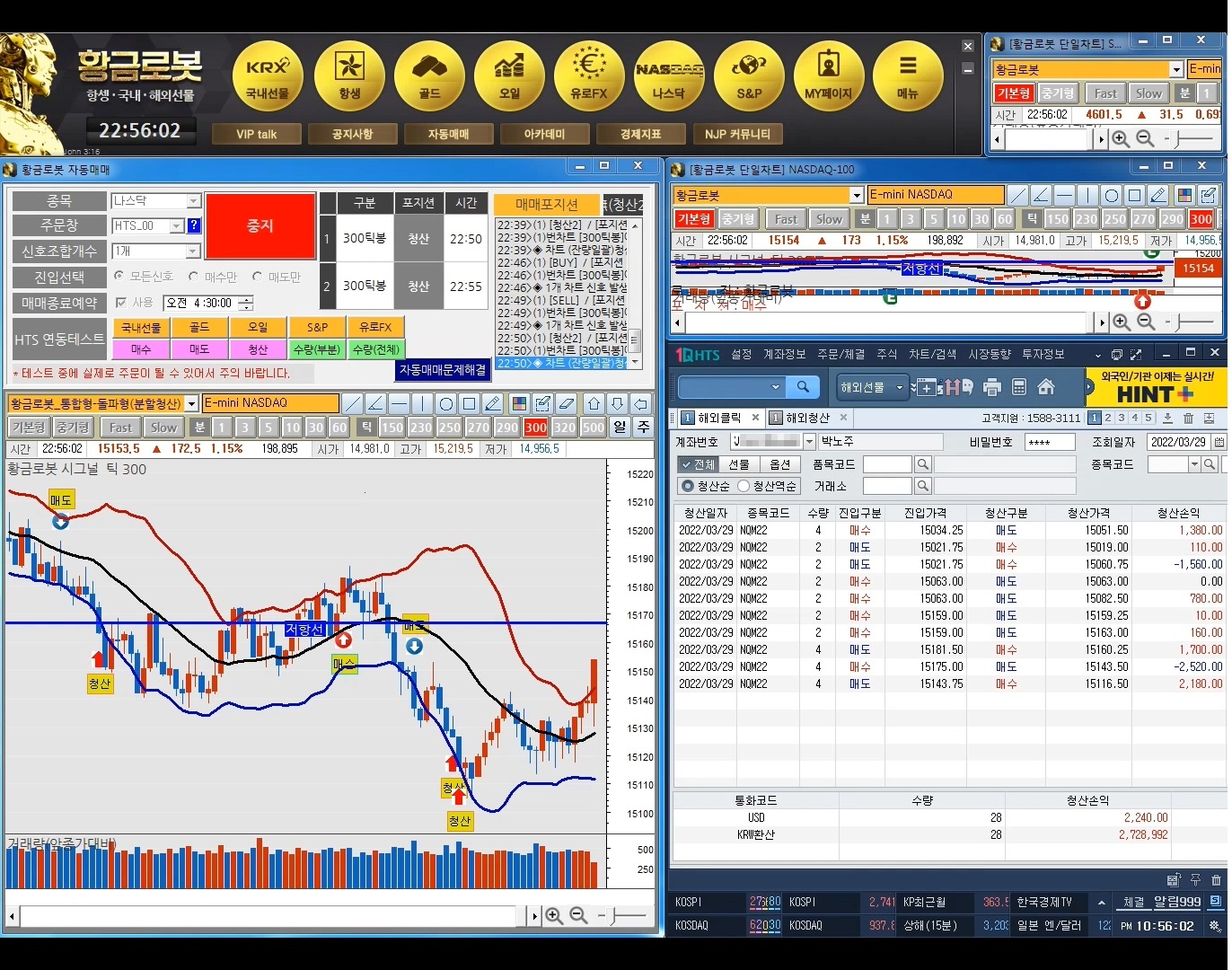Click trash icon in 1Q HTS tab bar

[x=1188, y=418]
